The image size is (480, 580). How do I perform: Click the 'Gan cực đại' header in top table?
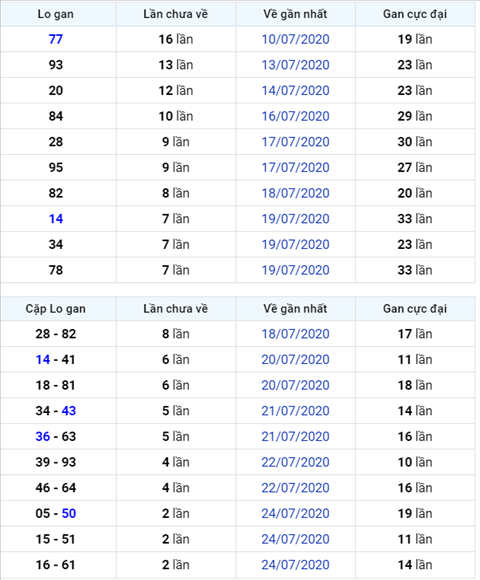(x=415, y=14)
